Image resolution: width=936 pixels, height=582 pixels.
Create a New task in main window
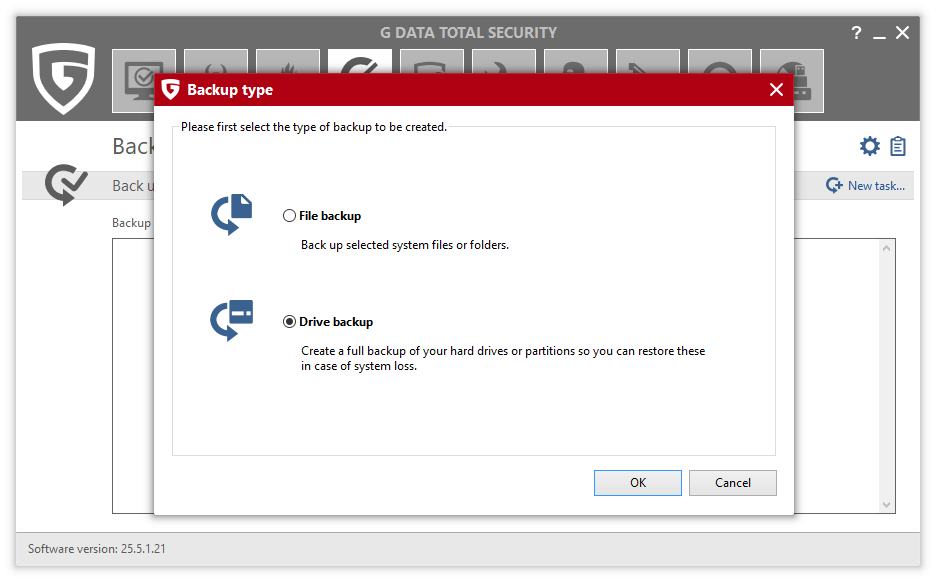(x=866, y=186)
